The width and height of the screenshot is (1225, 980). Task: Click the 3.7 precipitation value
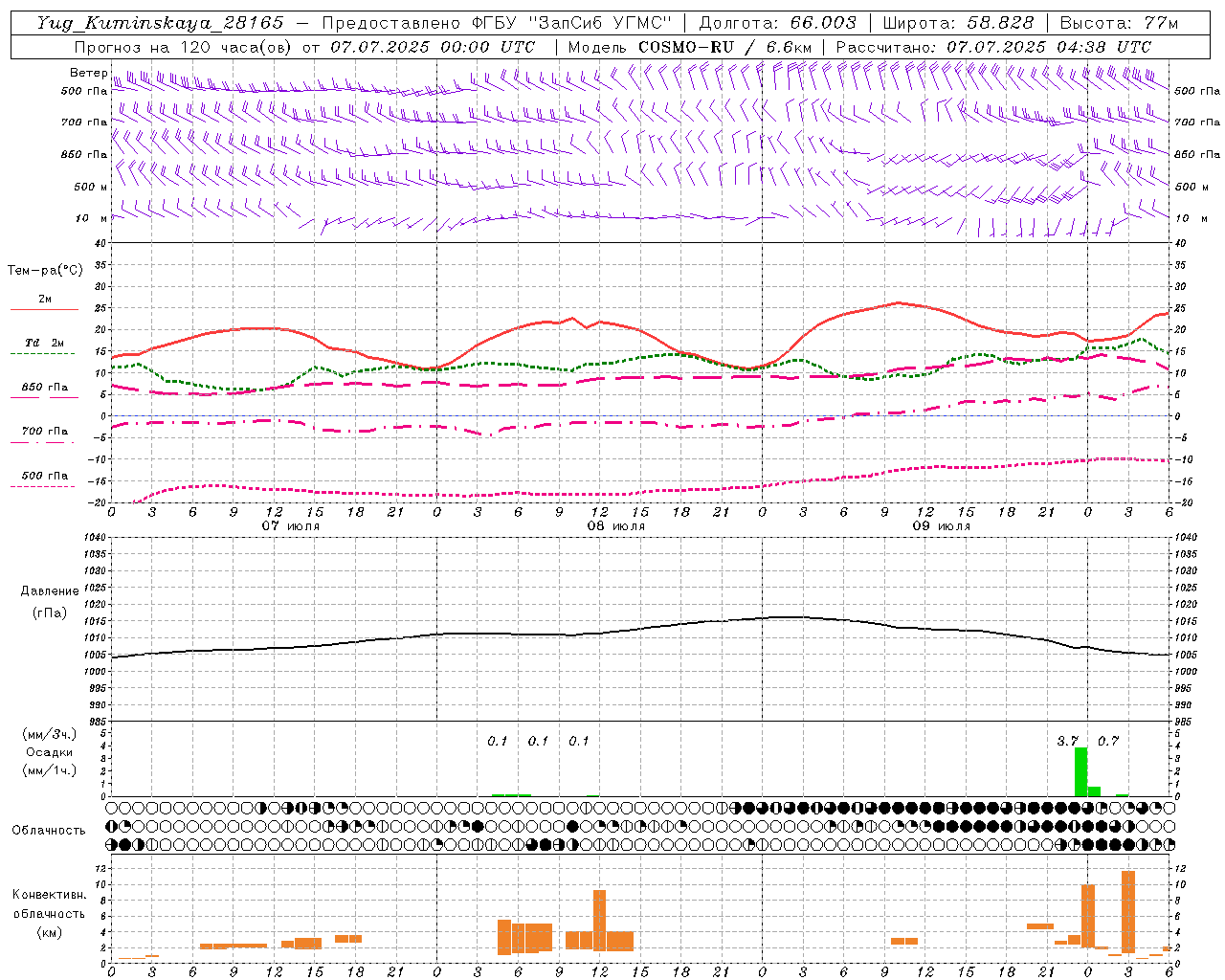1067,741
